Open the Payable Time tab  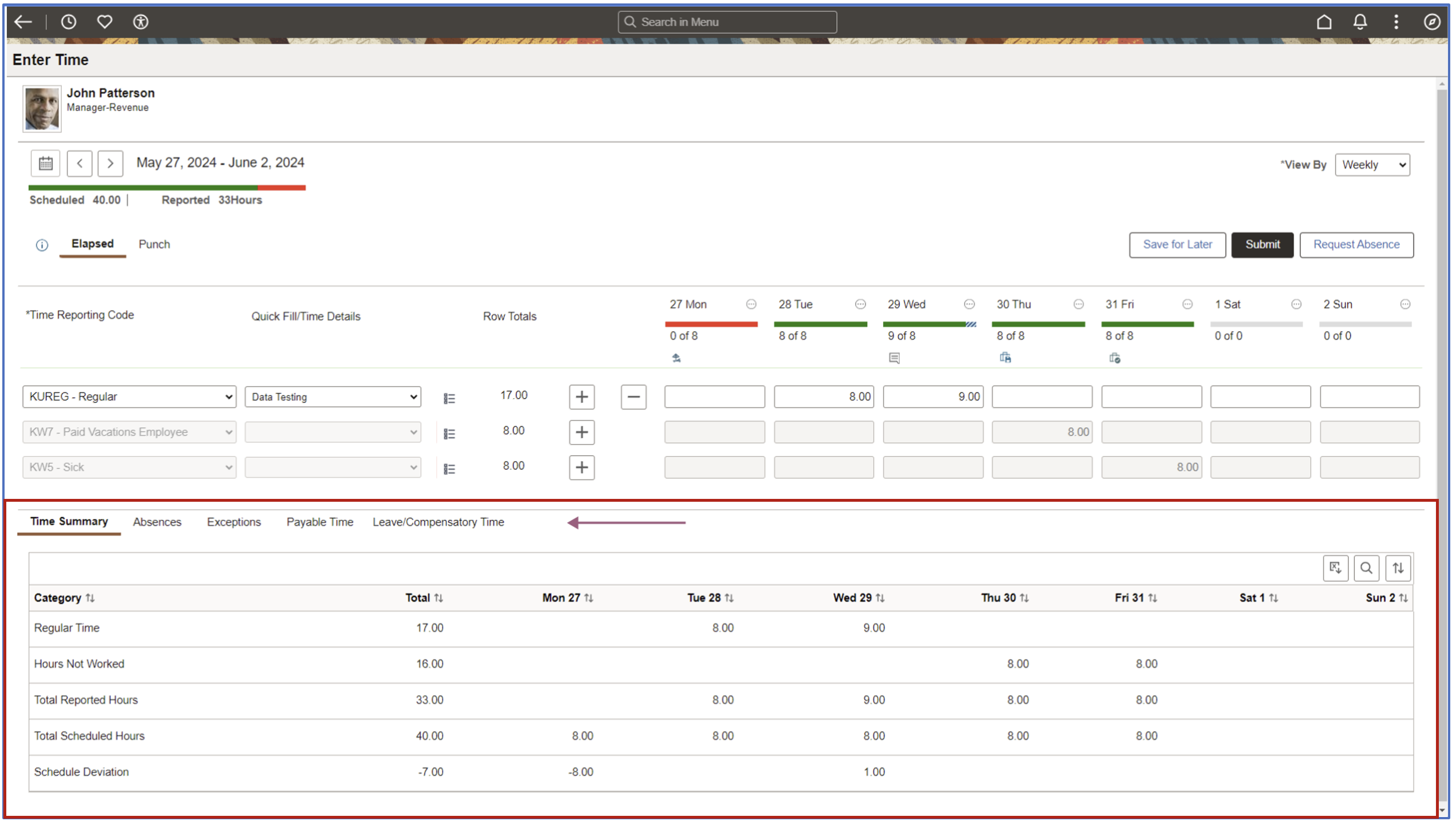[x=319, y=522]
